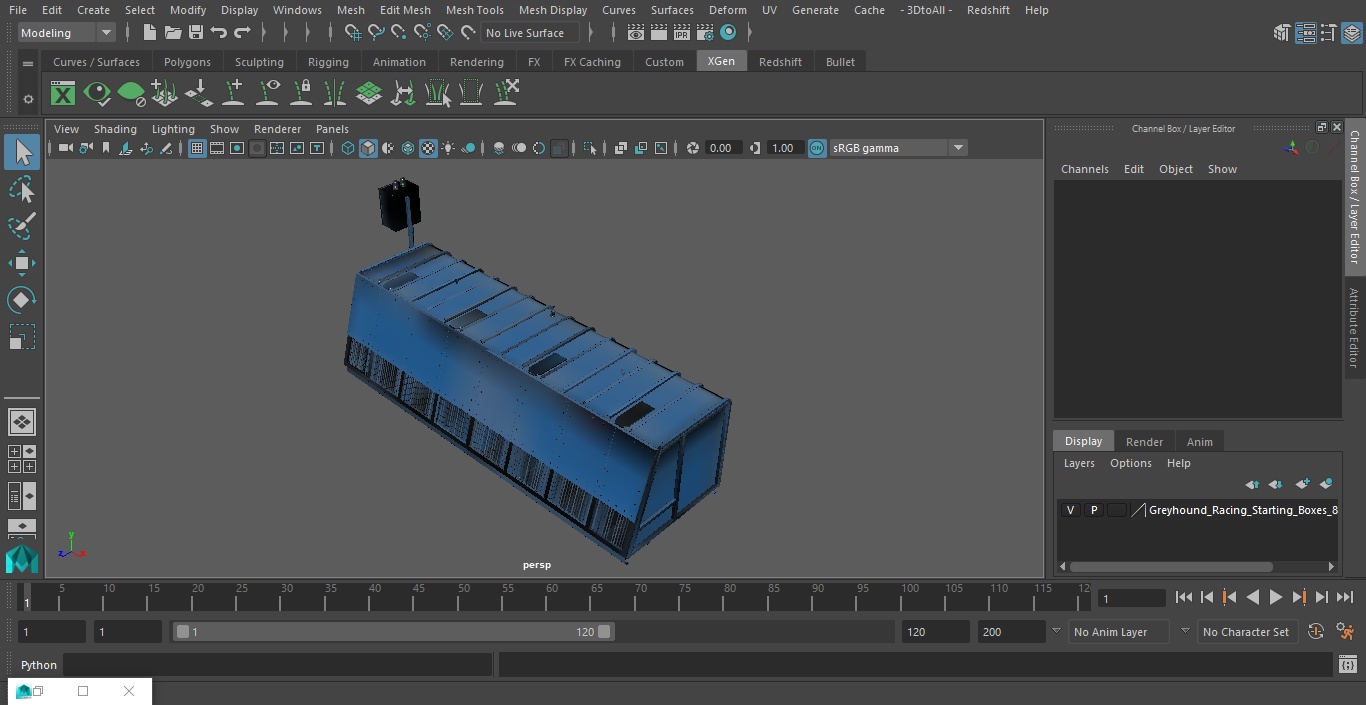1366x705 pixels.
Task: Toggle isolate select in viewport
Action: point(590,148)
